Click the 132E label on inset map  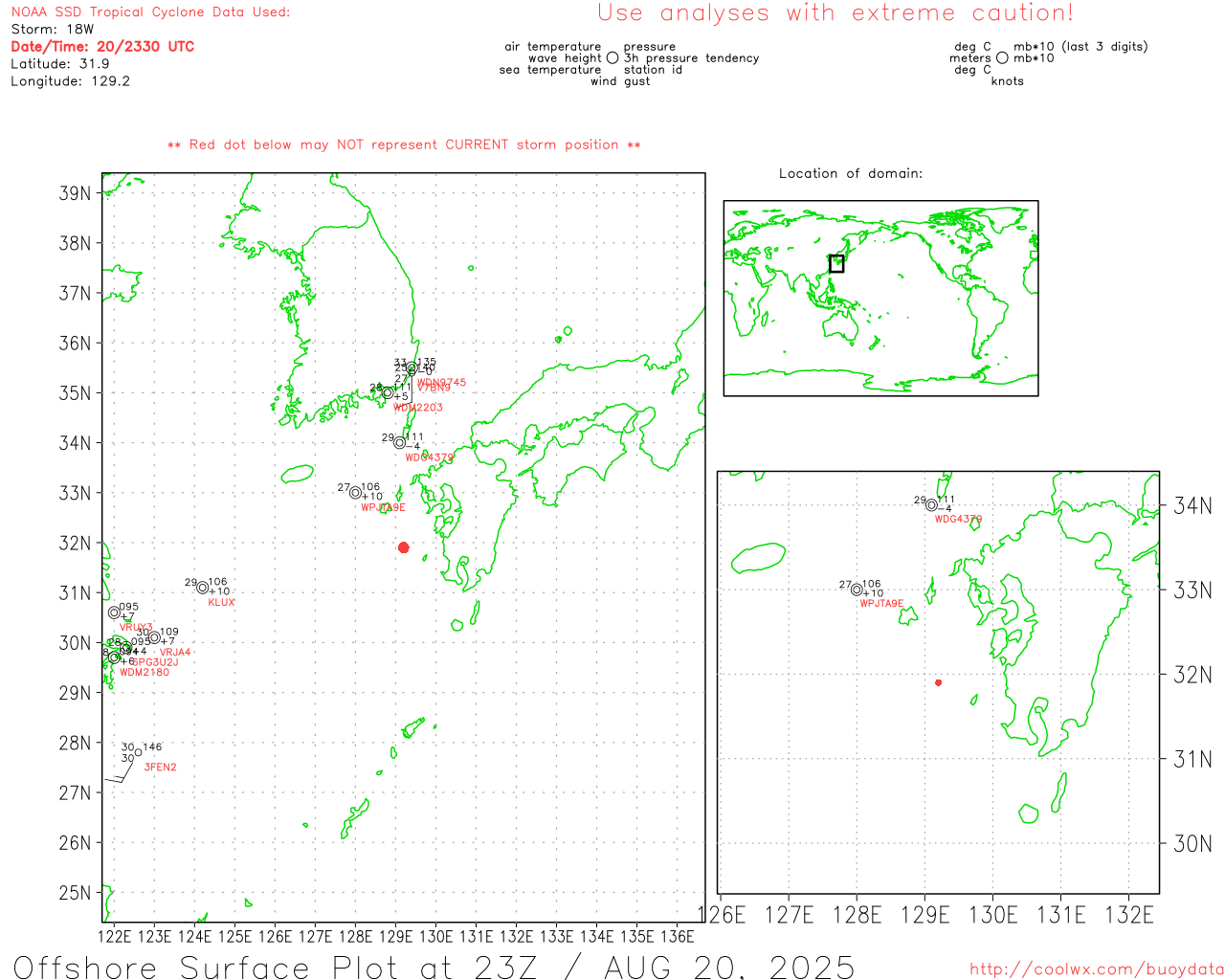1130,916
